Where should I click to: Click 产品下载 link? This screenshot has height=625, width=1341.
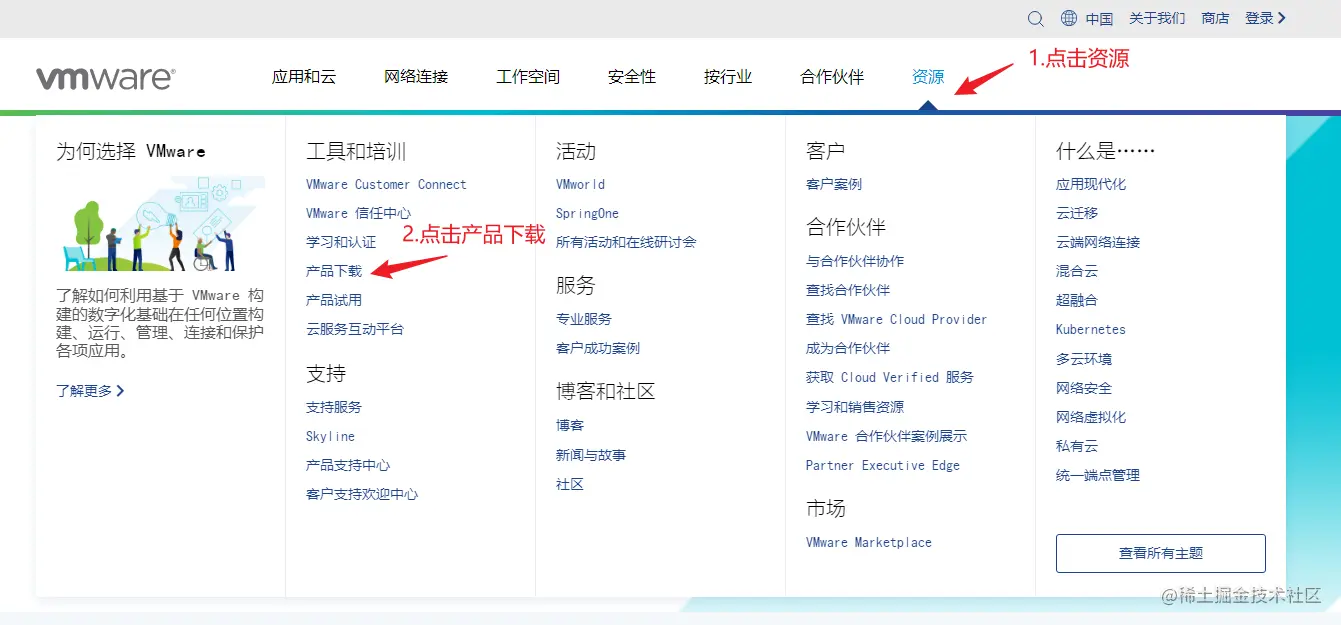[334, 271]
